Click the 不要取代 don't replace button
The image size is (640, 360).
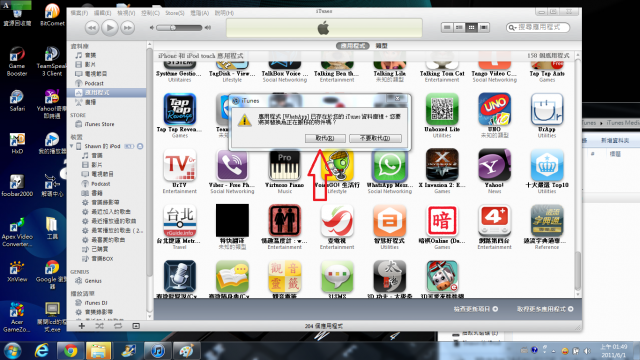tap(375, 138)
